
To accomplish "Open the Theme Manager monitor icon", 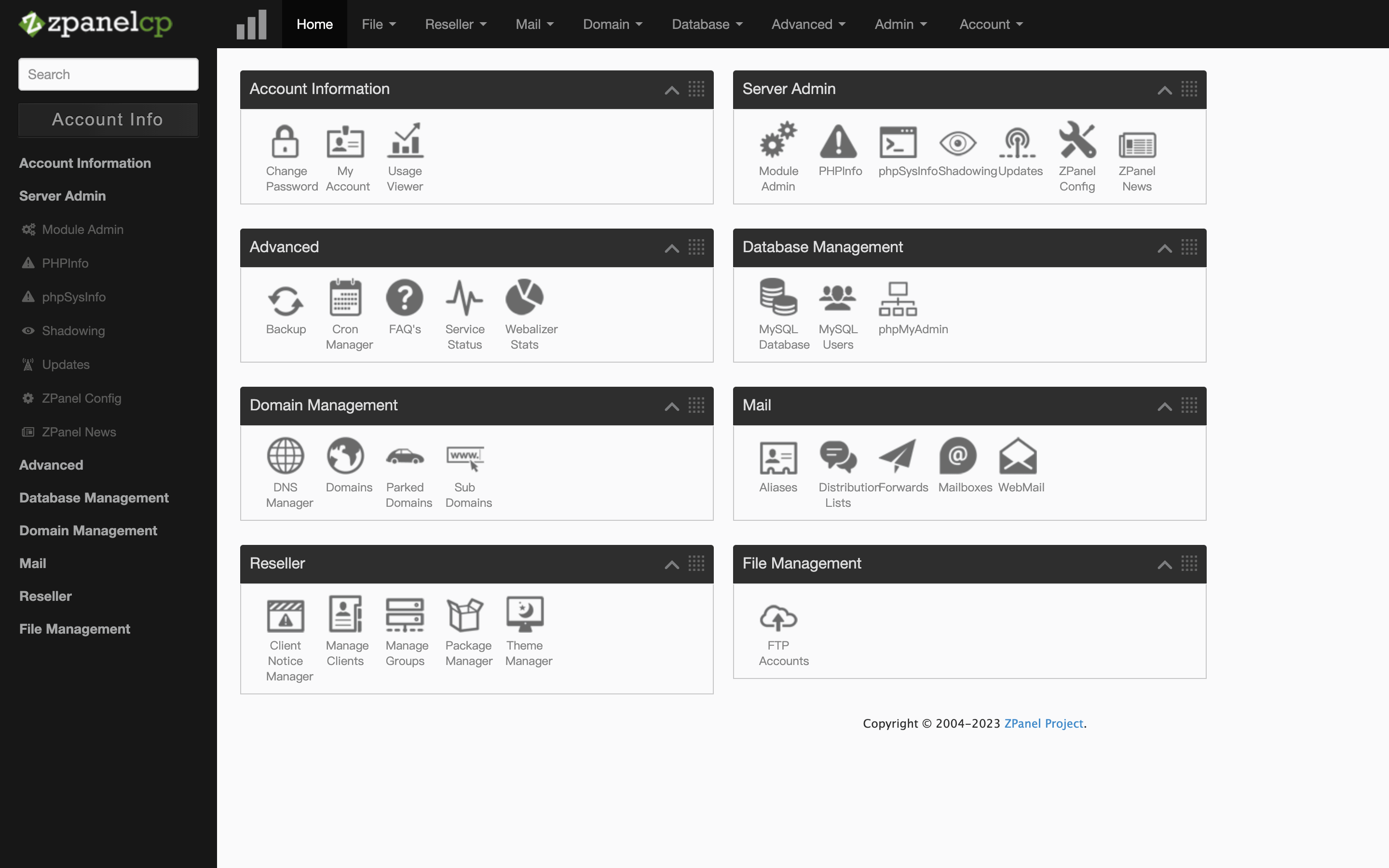I will click(525, 614).
